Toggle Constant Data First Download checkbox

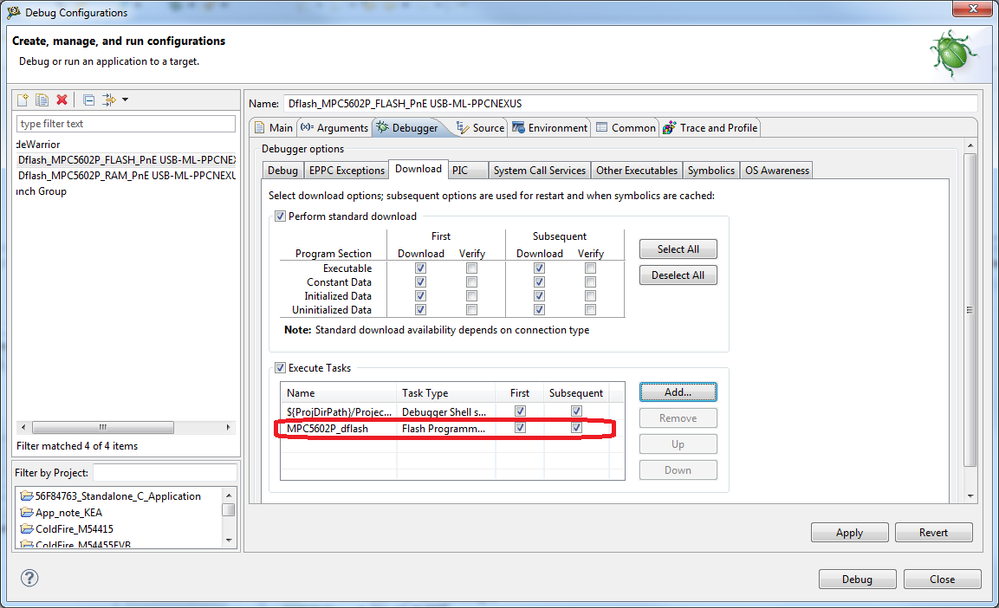[x=420, y=282]
